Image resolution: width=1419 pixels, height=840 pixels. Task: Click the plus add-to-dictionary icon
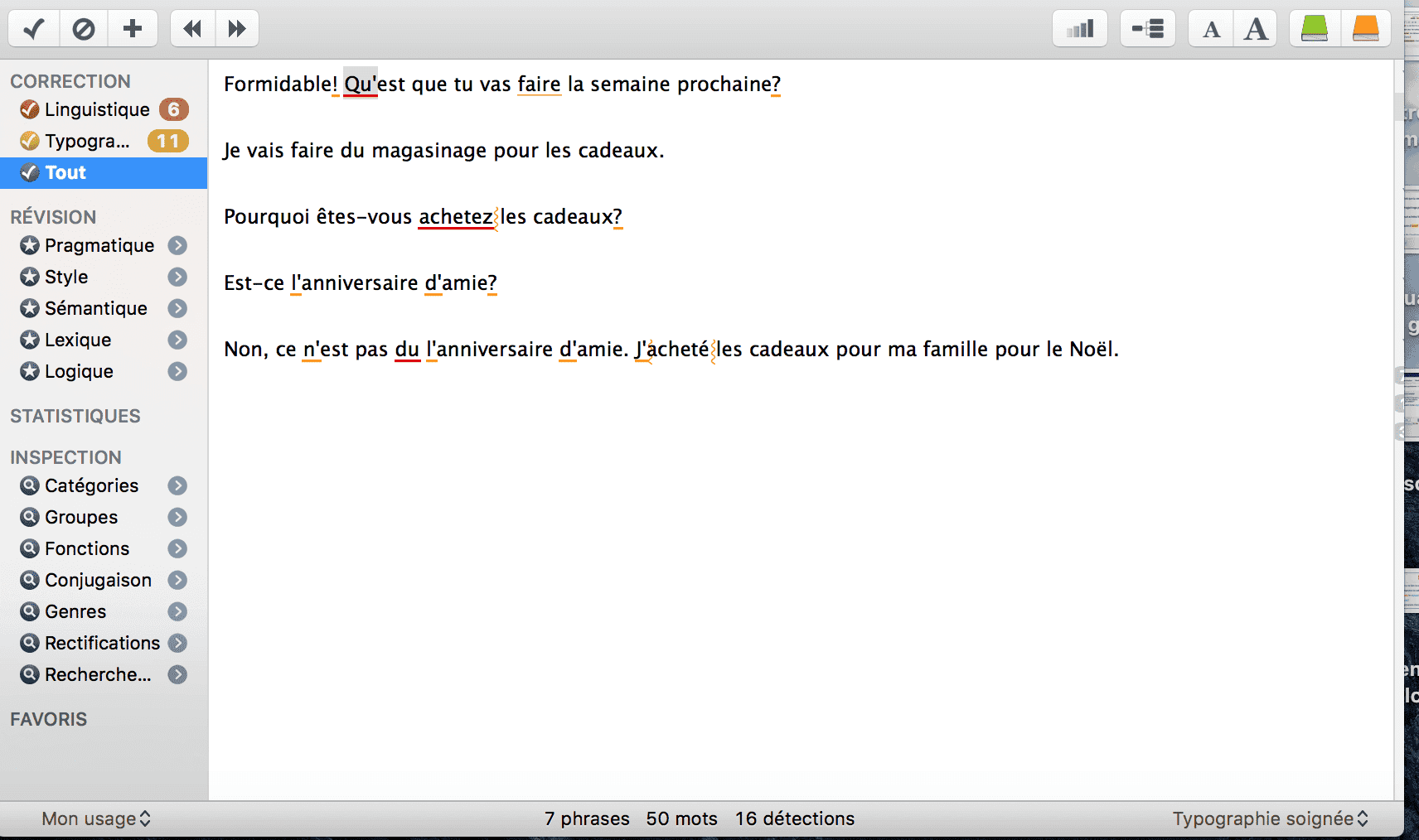tap(133, 29)
